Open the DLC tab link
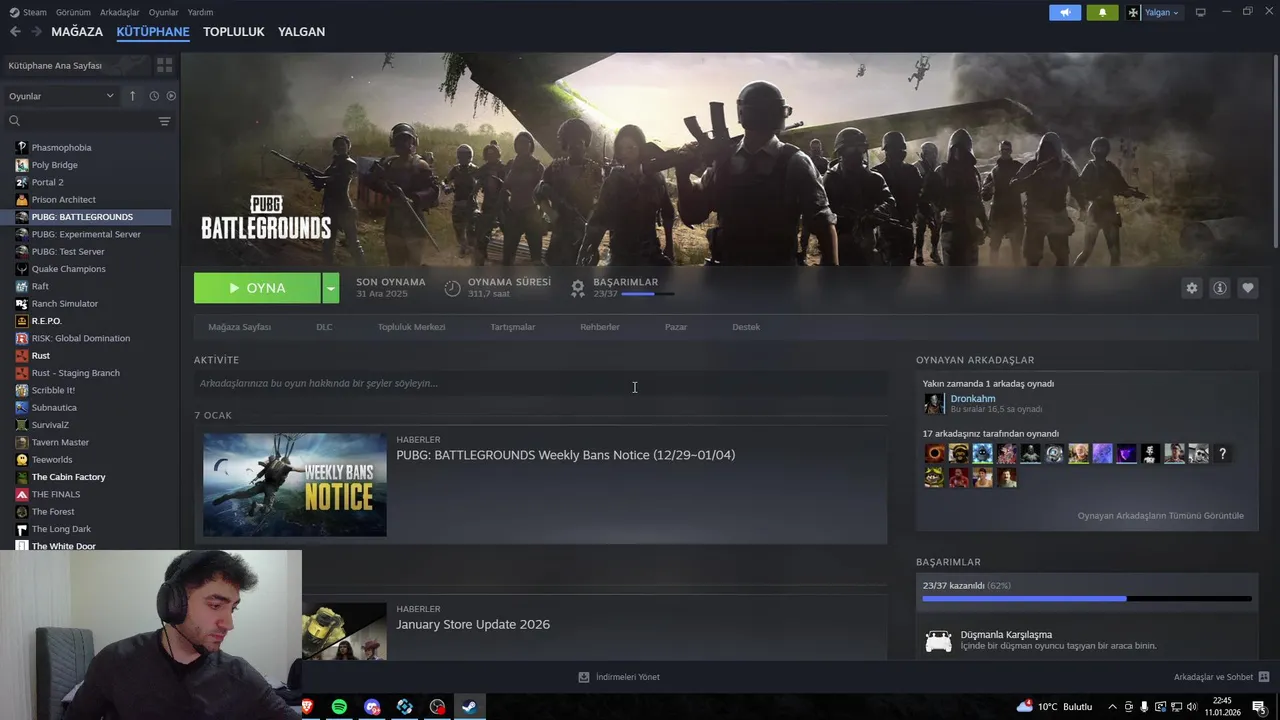 (324, 327)
